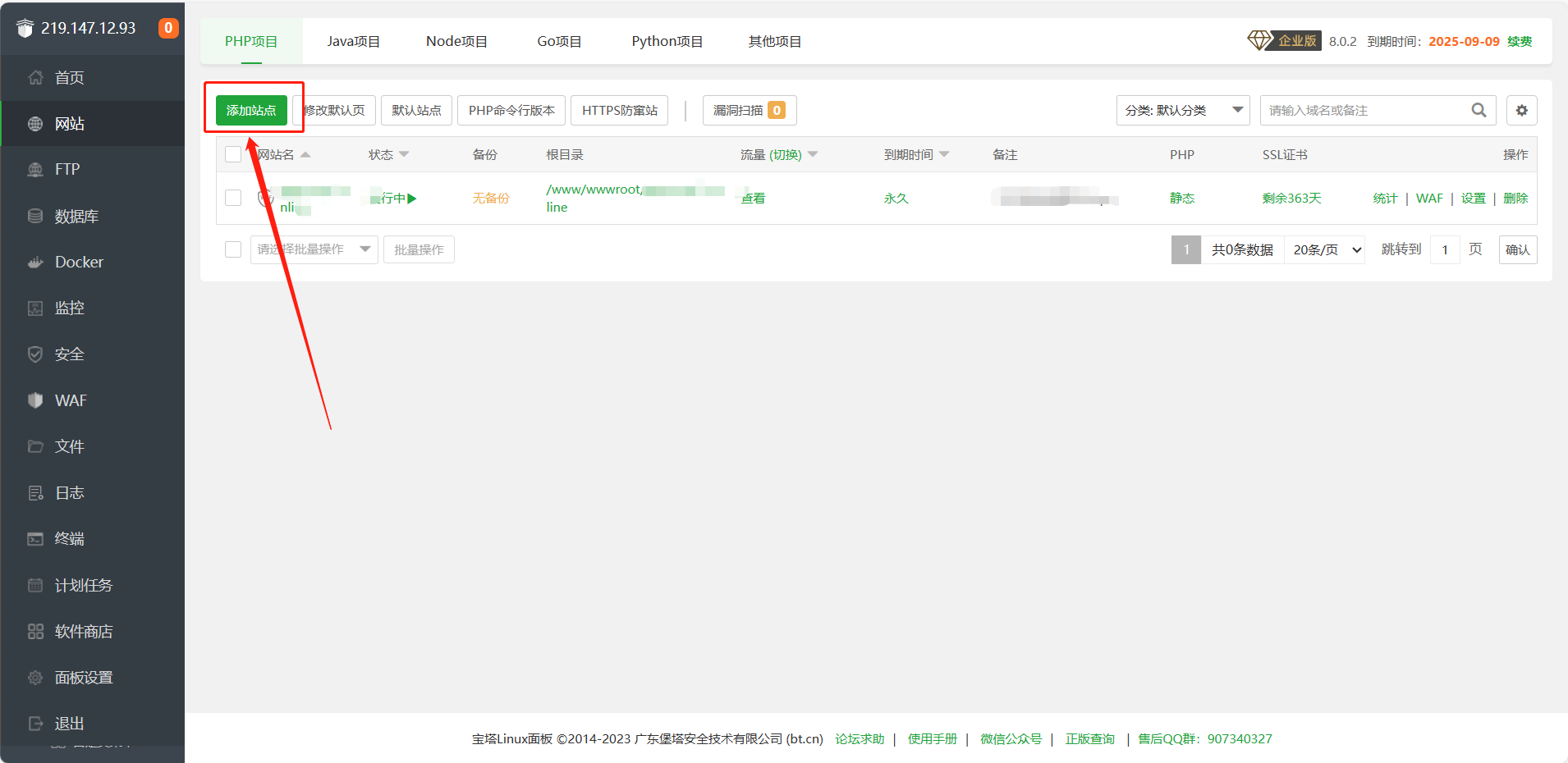Open table column settings gear icon

coord(1522,110)
